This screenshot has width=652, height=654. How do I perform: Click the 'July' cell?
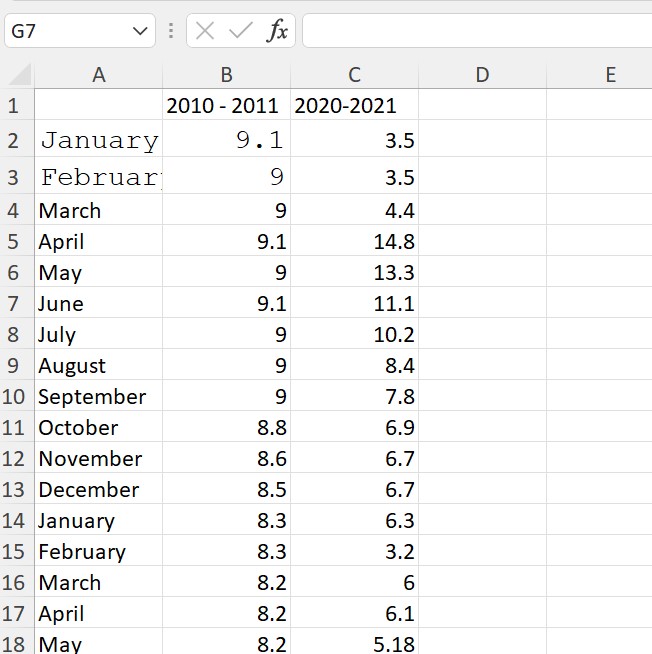coord(98,334)
